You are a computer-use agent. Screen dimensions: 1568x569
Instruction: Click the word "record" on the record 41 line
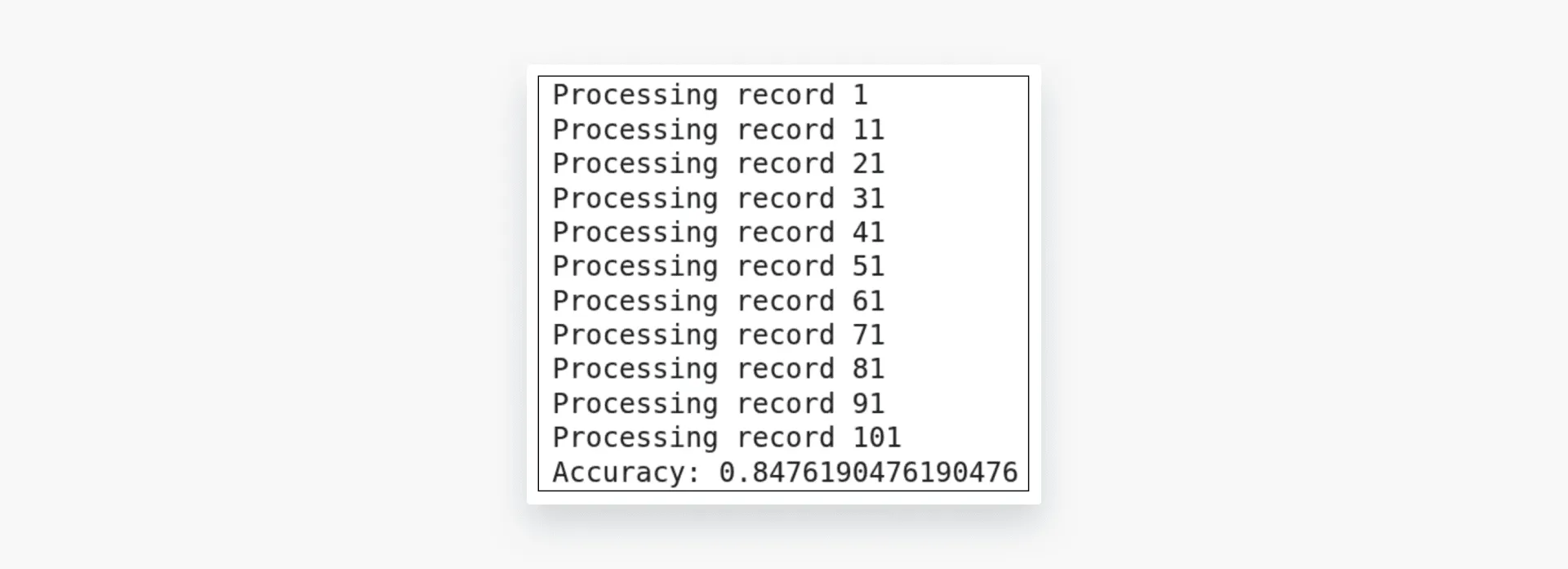pos(785,233)
